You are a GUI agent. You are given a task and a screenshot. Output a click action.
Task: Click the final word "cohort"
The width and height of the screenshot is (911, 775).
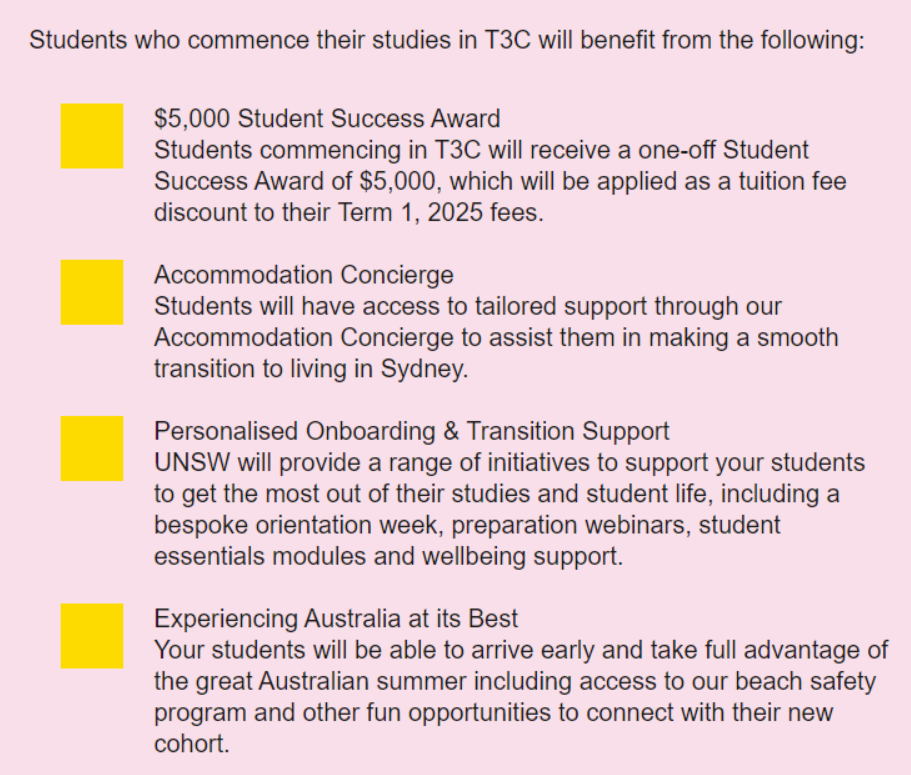pyautogui.click(x=191, y=744)
